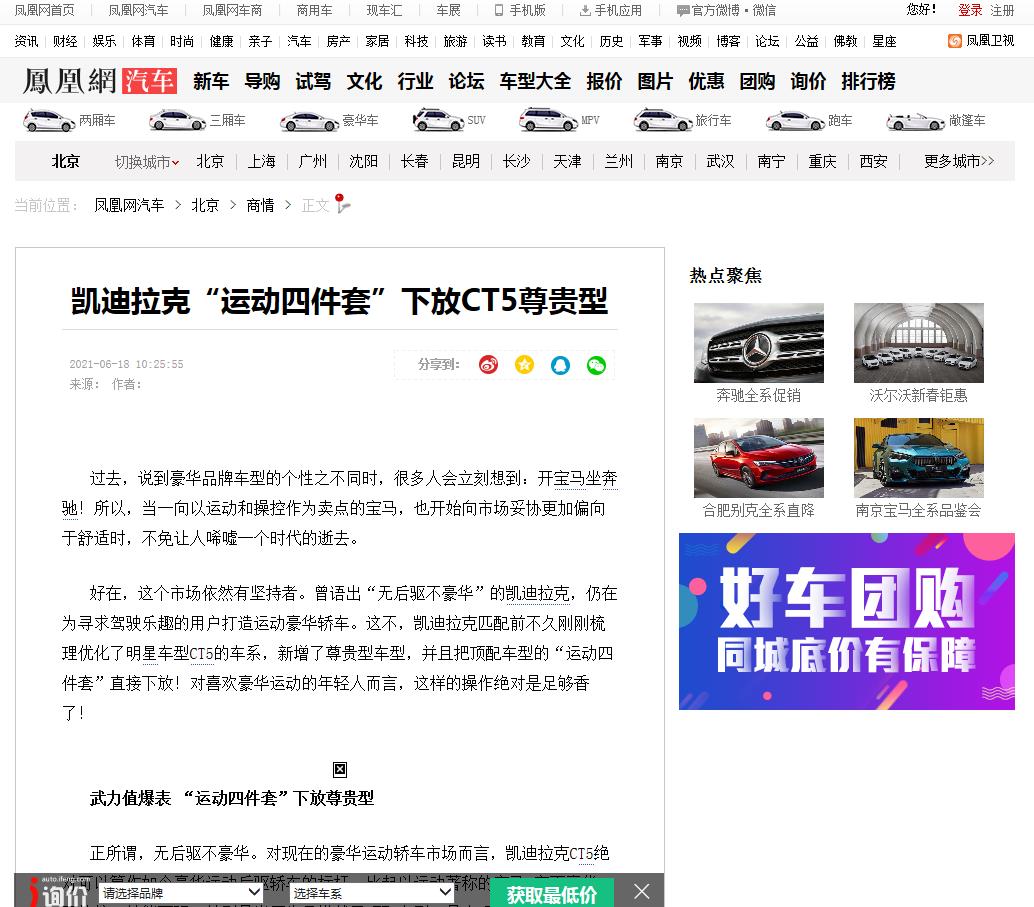Share via blue QQ penguin icon

560,365
